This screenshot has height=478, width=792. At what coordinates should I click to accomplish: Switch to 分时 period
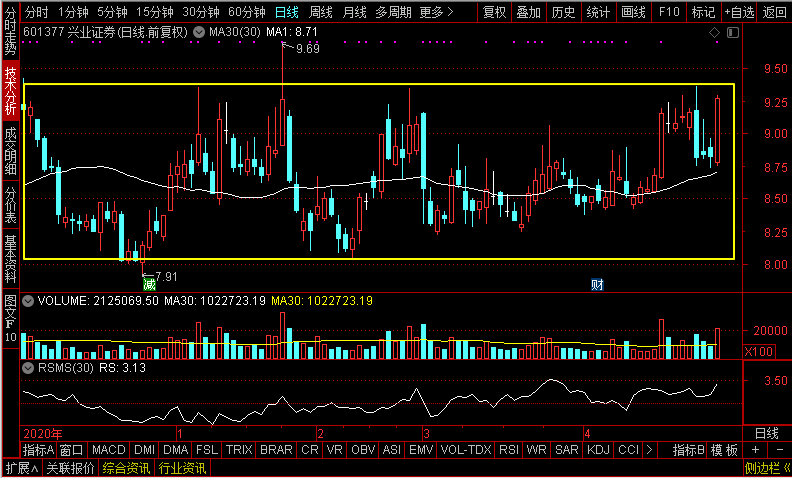click(36, 12)
